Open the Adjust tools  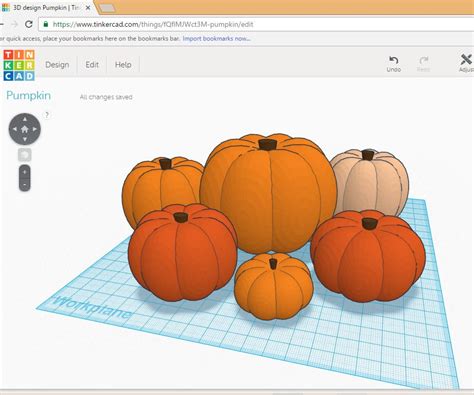tap(466, 63)
